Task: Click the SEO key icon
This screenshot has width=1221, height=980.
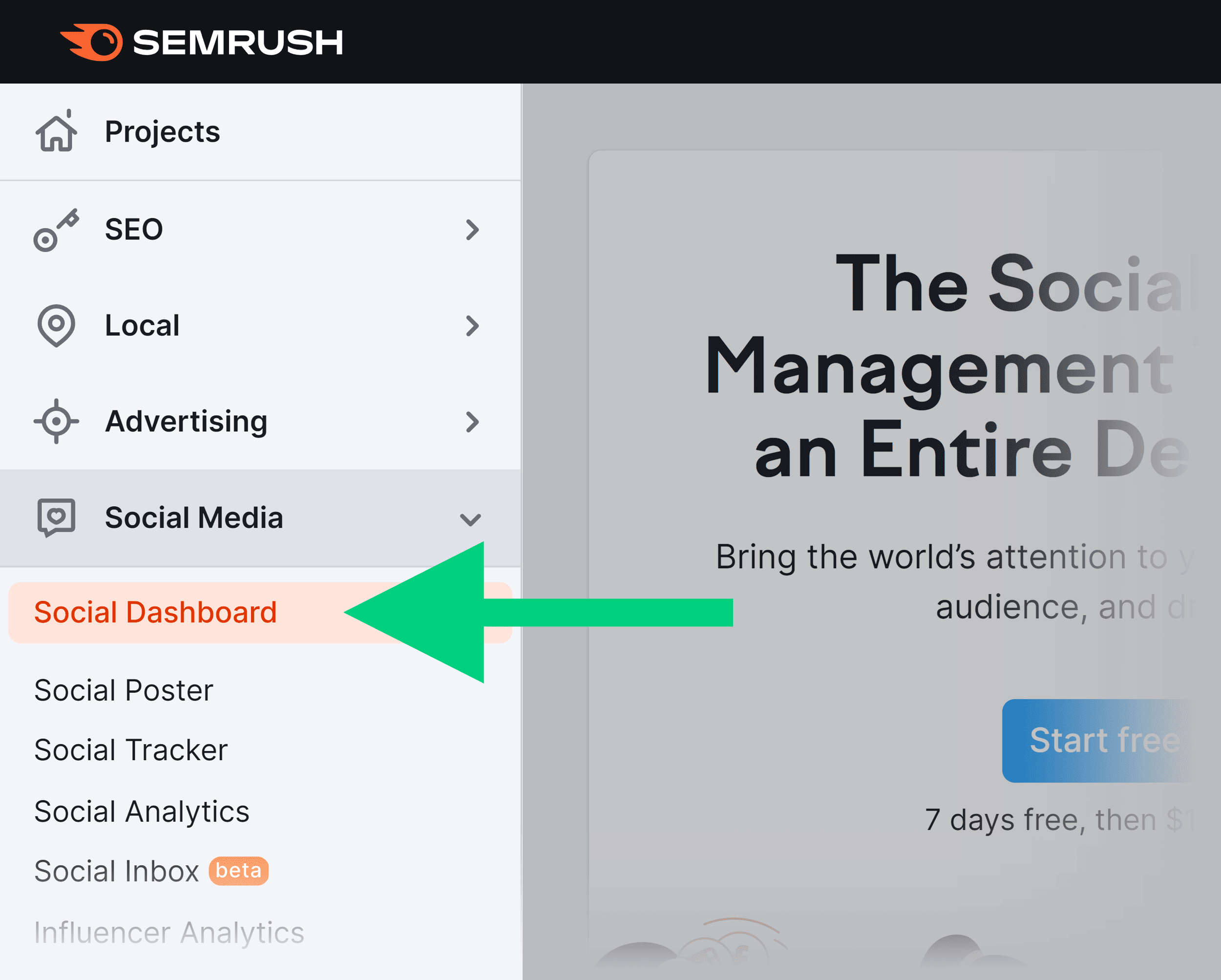Action: tap(56, 229)
